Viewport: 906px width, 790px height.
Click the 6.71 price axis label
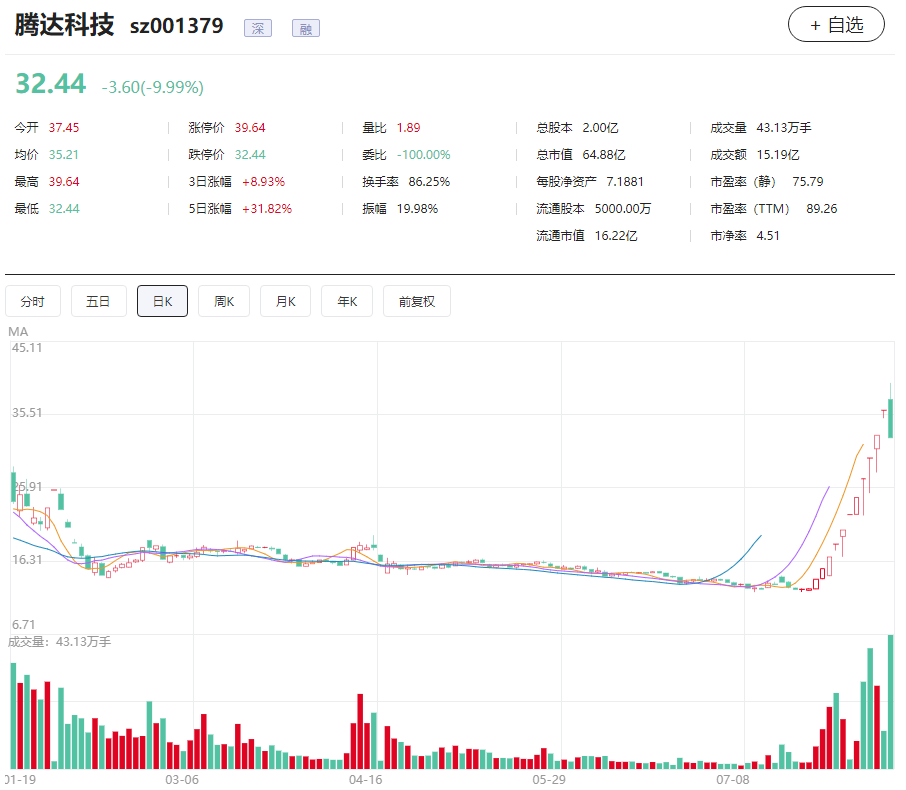click(24, 625)
